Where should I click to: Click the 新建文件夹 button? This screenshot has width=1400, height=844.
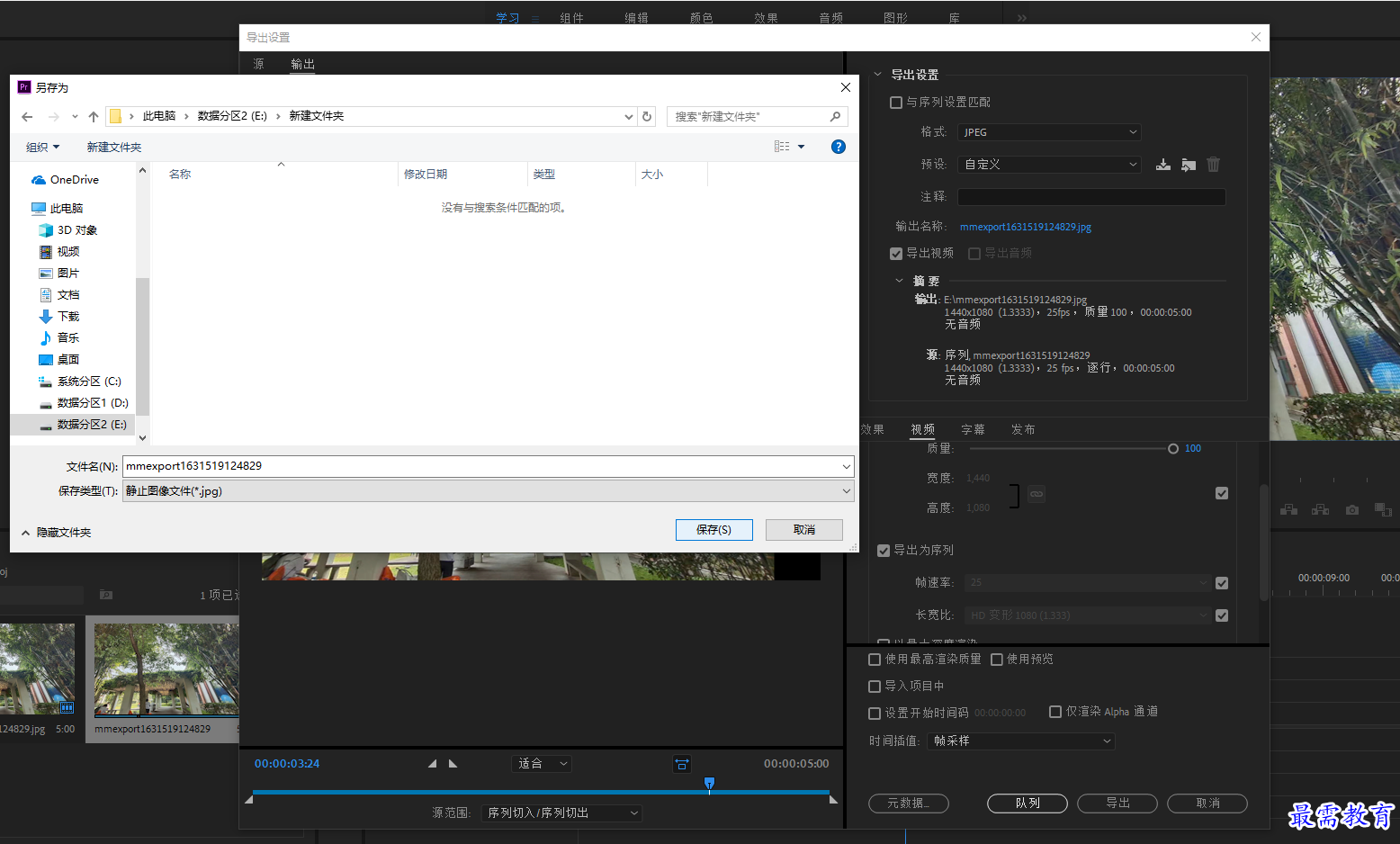click(x=114, y=148)
